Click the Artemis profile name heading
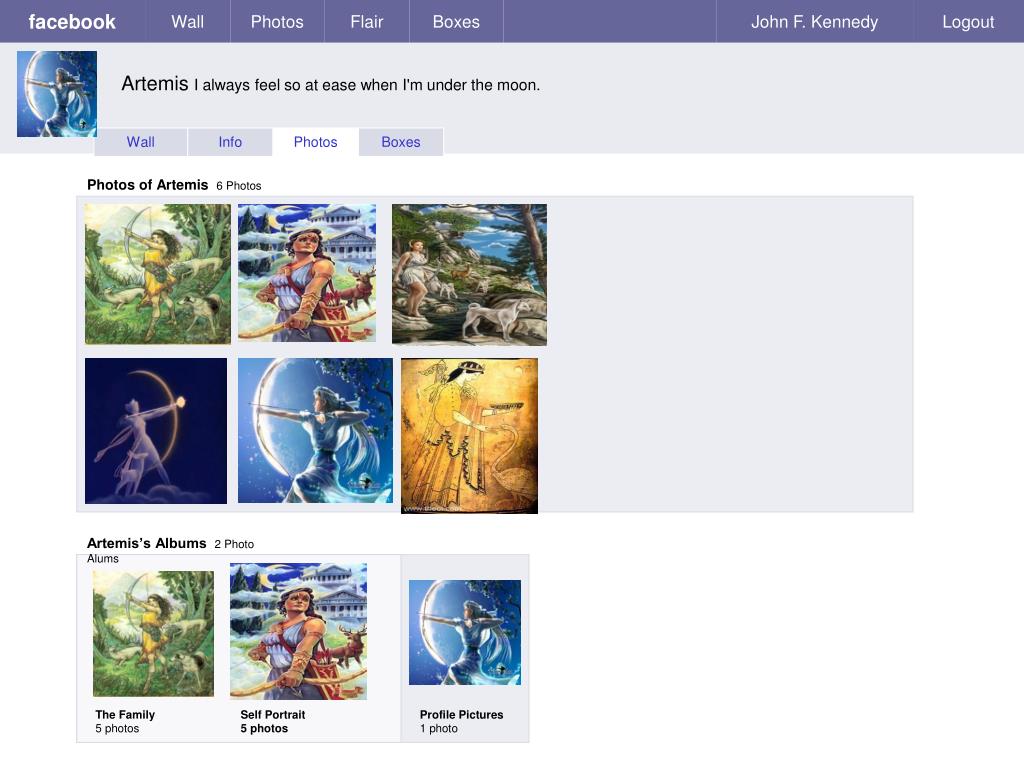The image size is (1024, 768). pyautogui.click(x=155, y=84)
